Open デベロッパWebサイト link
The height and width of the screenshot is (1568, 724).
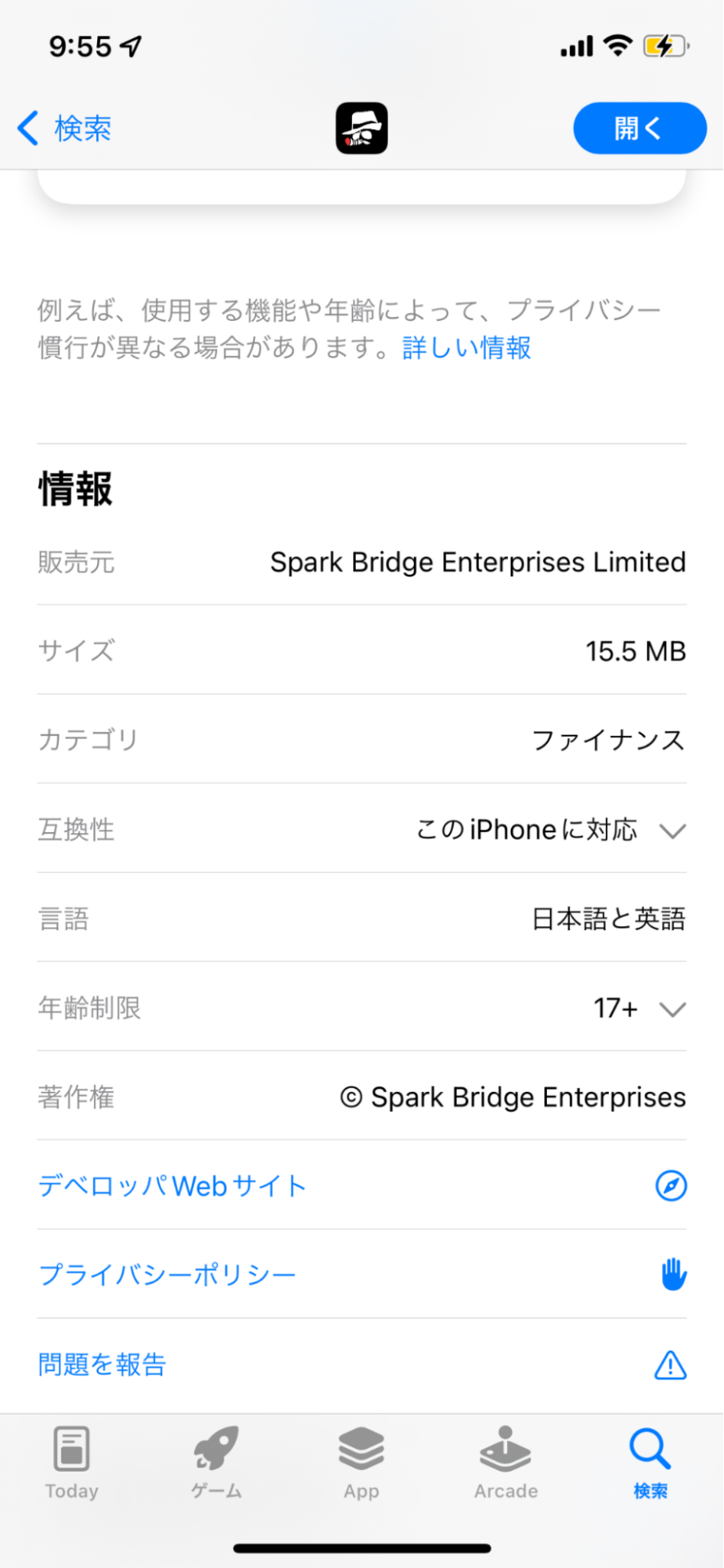tap(172, 1185)
